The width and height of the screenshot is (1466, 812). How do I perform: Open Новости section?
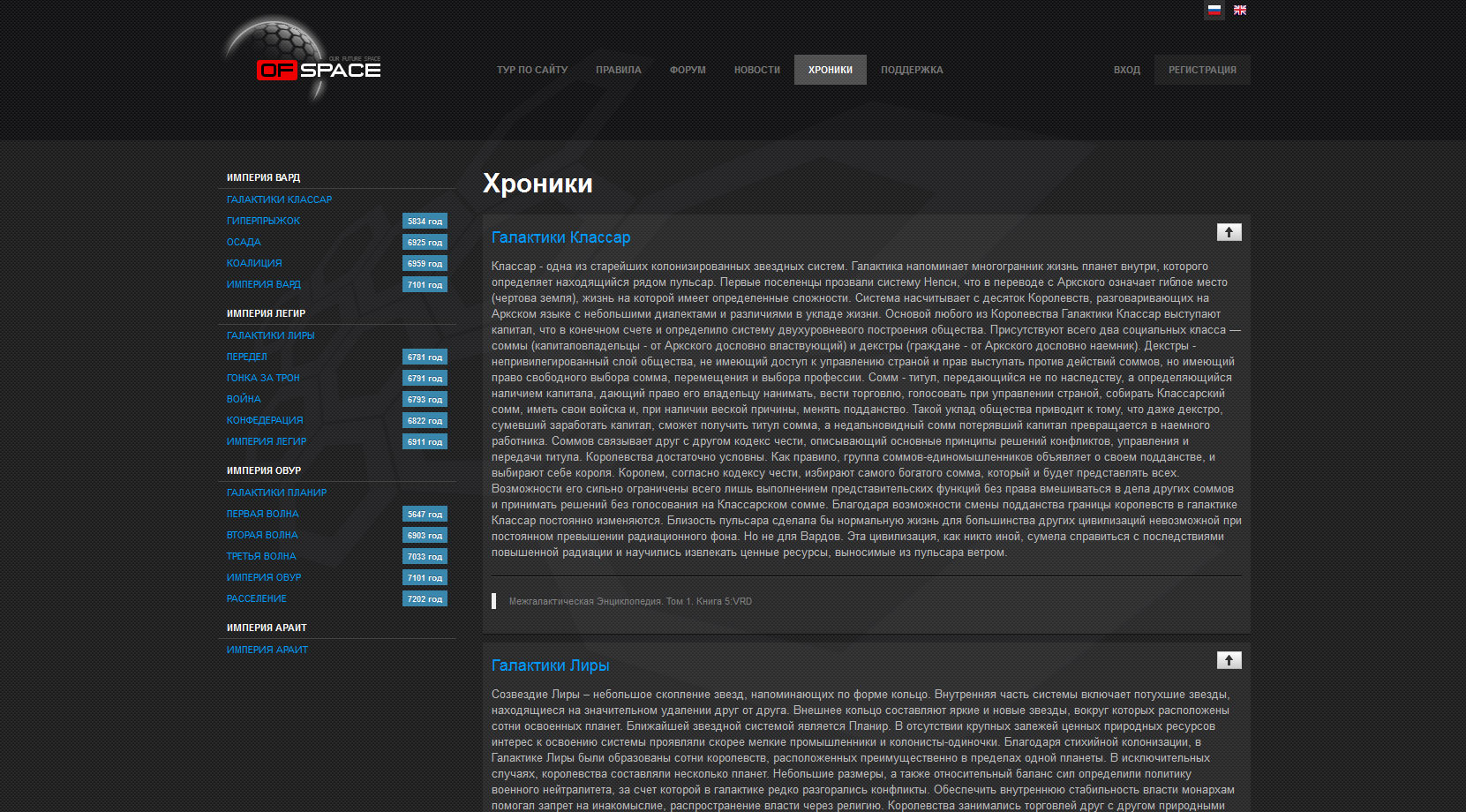click(757, 70)
